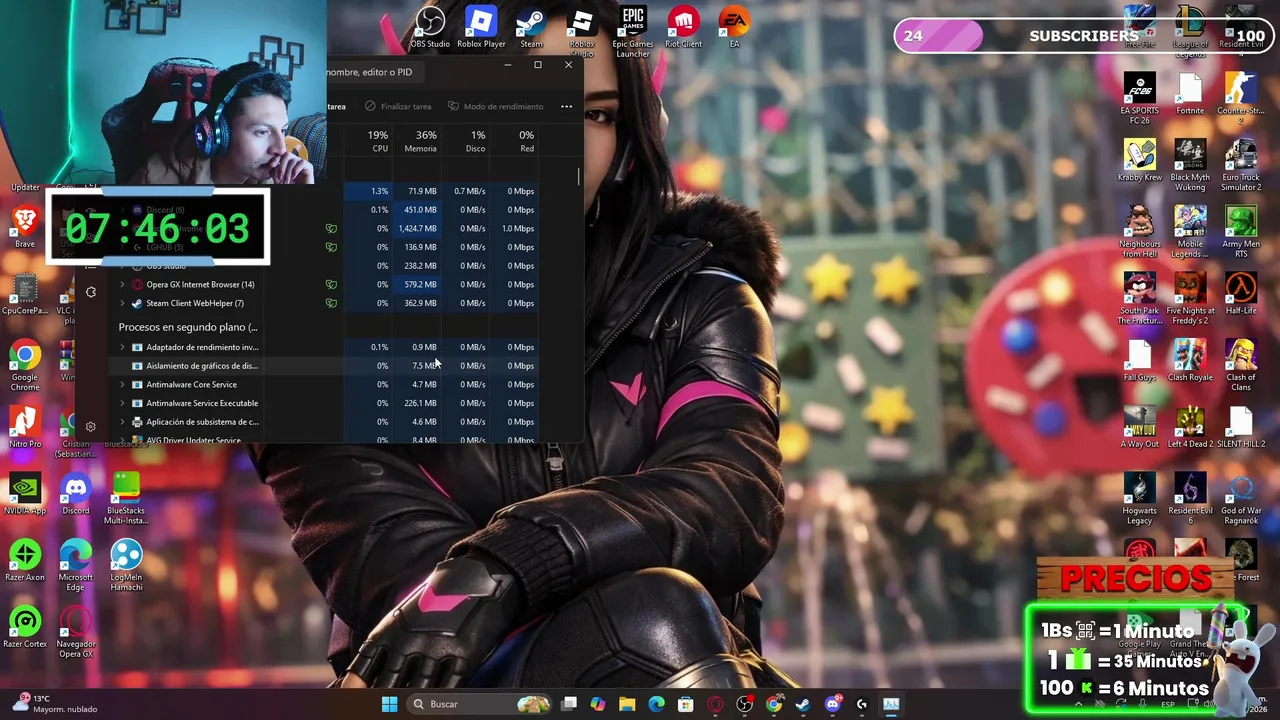Open Euro Truck Simulator 2 icon
This screenshot has height=720, width=1280.
(x=1241, y=166)
